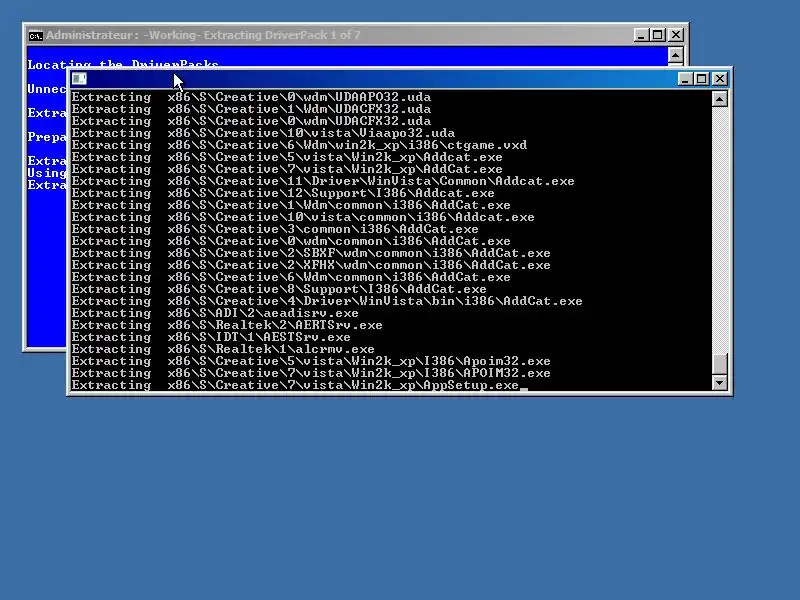
Task: Click the cmd icon in Administrateur window title bar
Action: pos(35,36)
